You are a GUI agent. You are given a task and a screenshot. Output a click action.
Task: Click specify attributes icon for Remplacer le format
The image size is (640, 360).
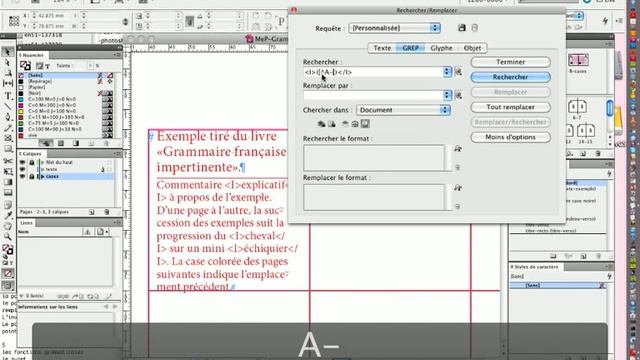pos(458,188)
